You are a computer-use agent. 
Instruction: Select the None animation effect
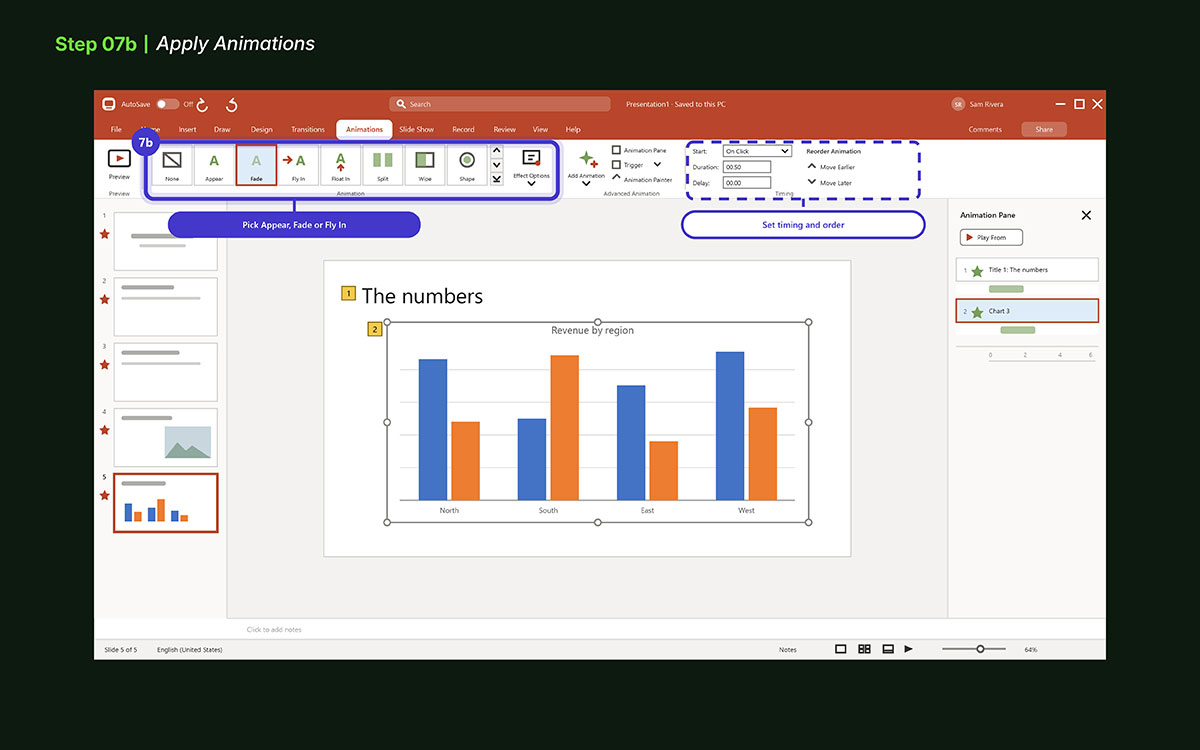(172, 165)
